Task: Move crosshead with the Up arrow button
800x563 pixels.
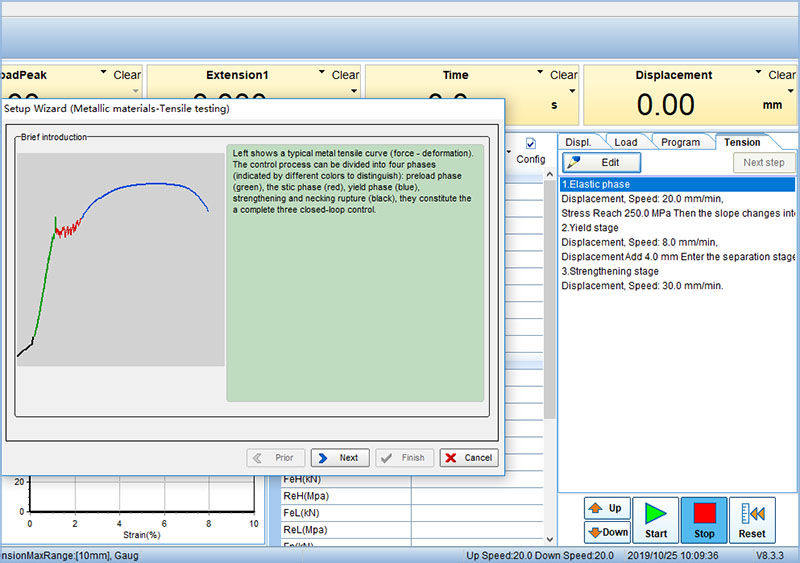Action: (607, 508)
